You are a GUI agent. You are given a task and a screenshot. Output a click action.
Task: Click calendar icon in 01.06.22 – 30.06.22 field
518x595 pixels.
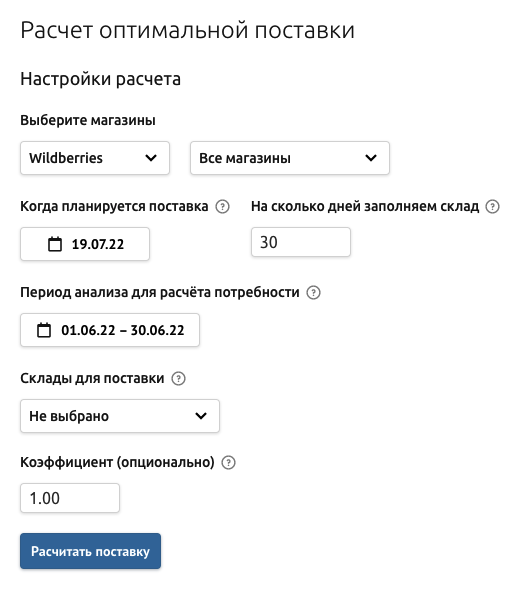coord(44,330)
